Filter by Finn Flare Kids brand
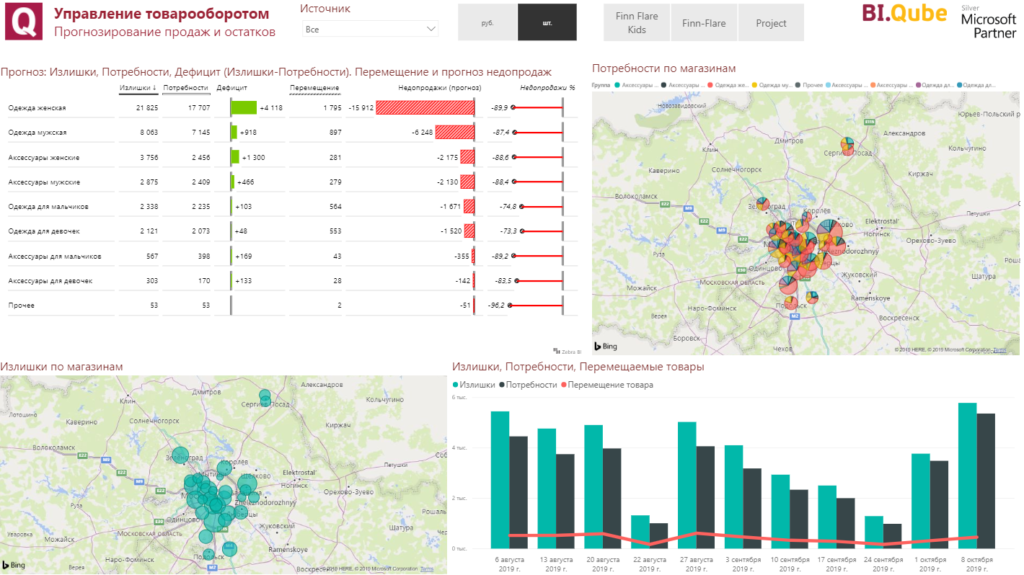The height and width of the screenshot is (575, 1024). (637, 22)
